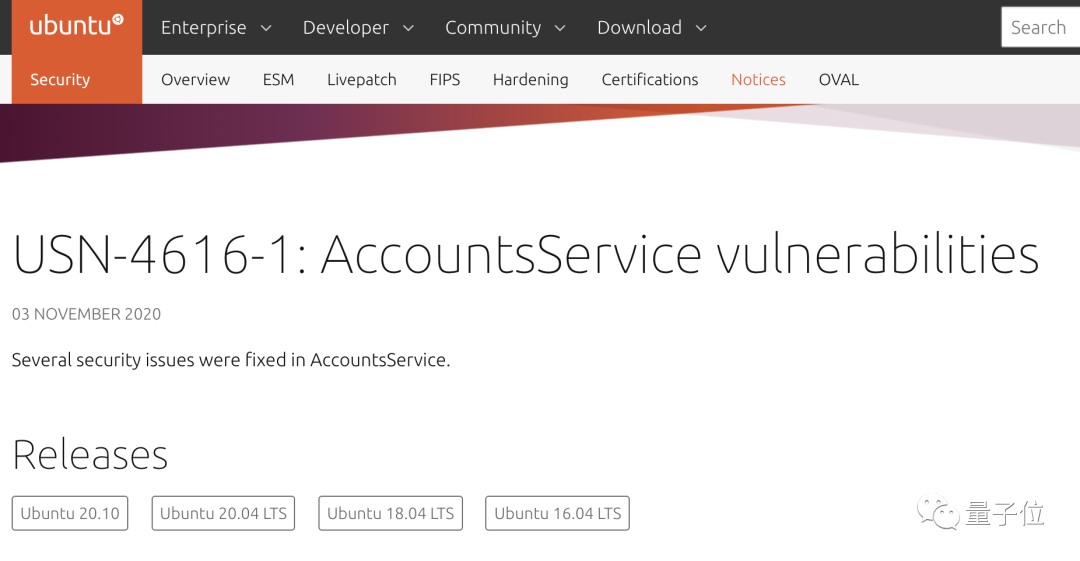Click the Ubuntu 20.04 LTS release button

point(223,513)
